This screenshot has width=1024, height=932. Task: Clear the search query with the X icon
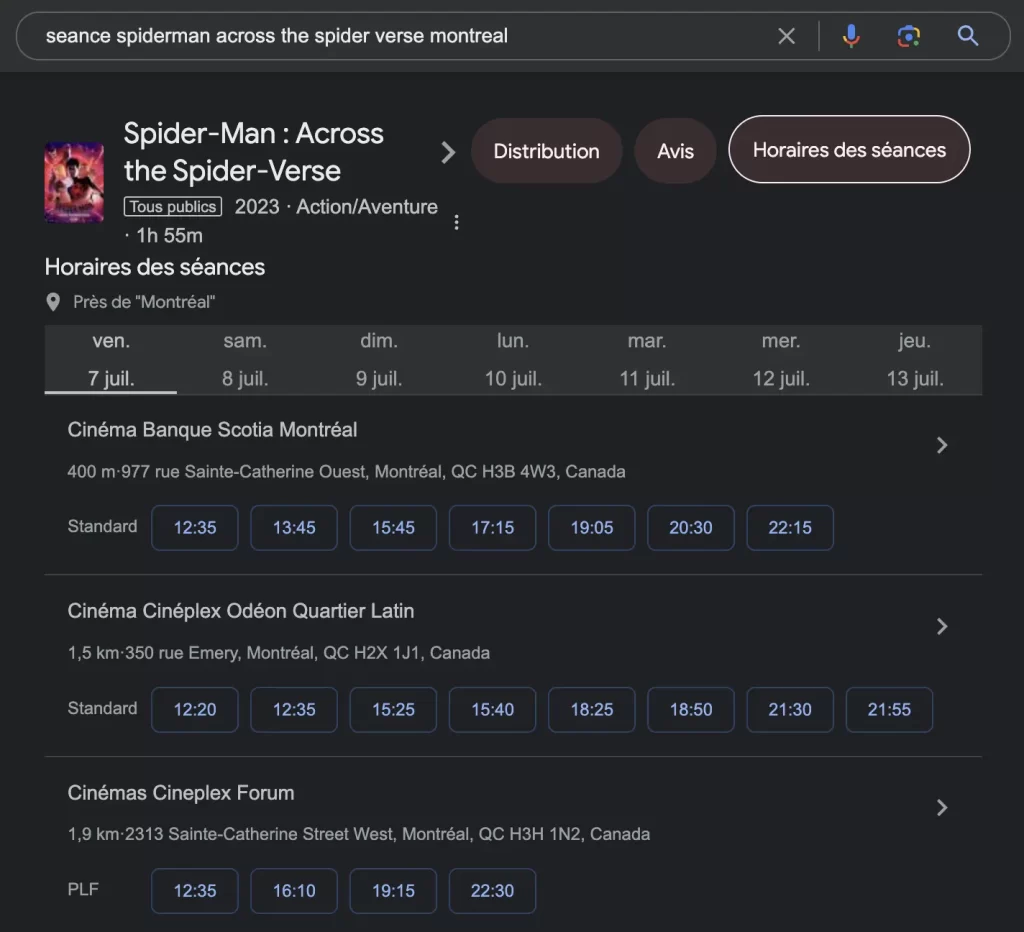tap(786, 36)
